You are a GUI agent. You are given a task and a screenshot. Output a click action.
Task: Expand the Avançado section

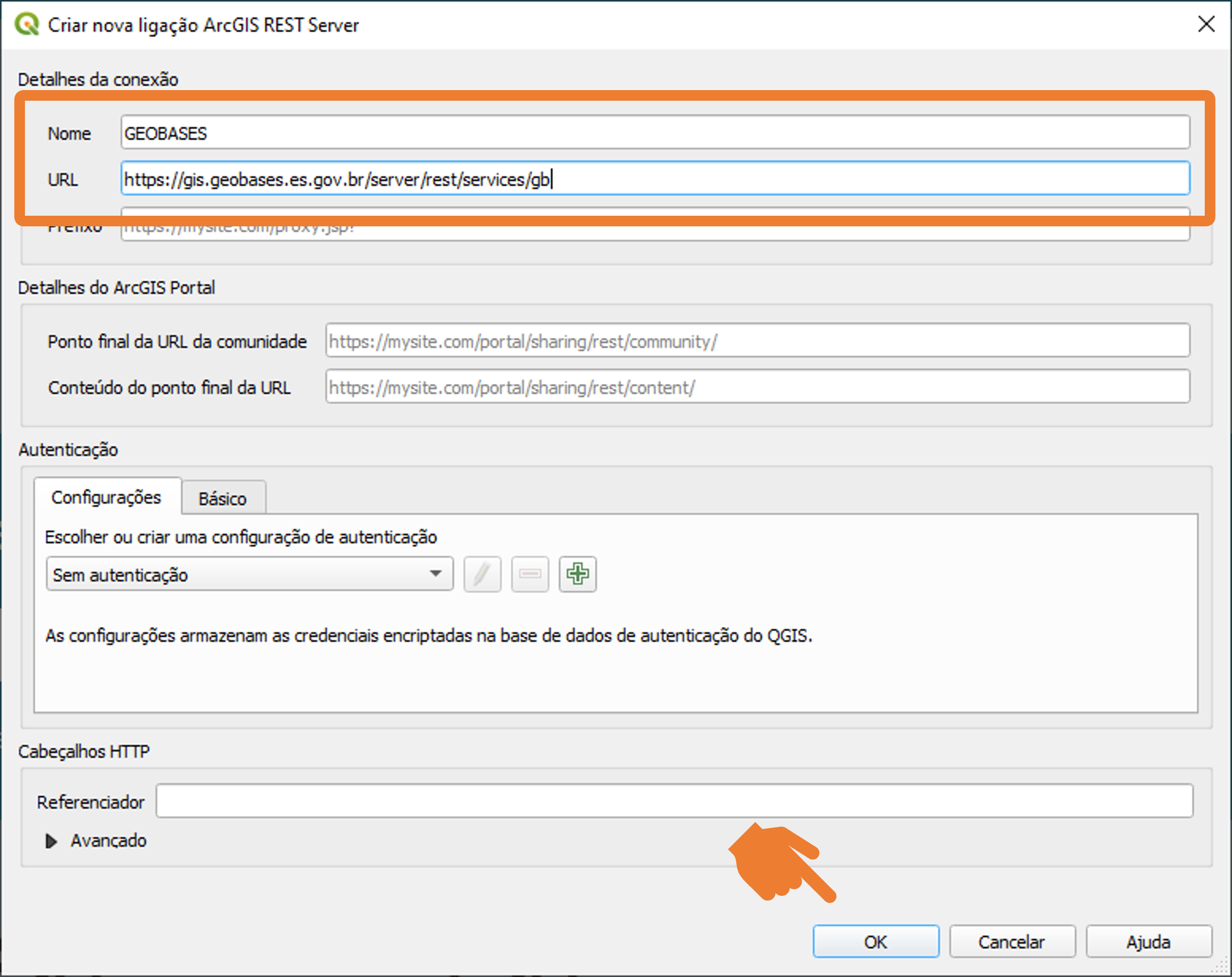pos(51,841)
